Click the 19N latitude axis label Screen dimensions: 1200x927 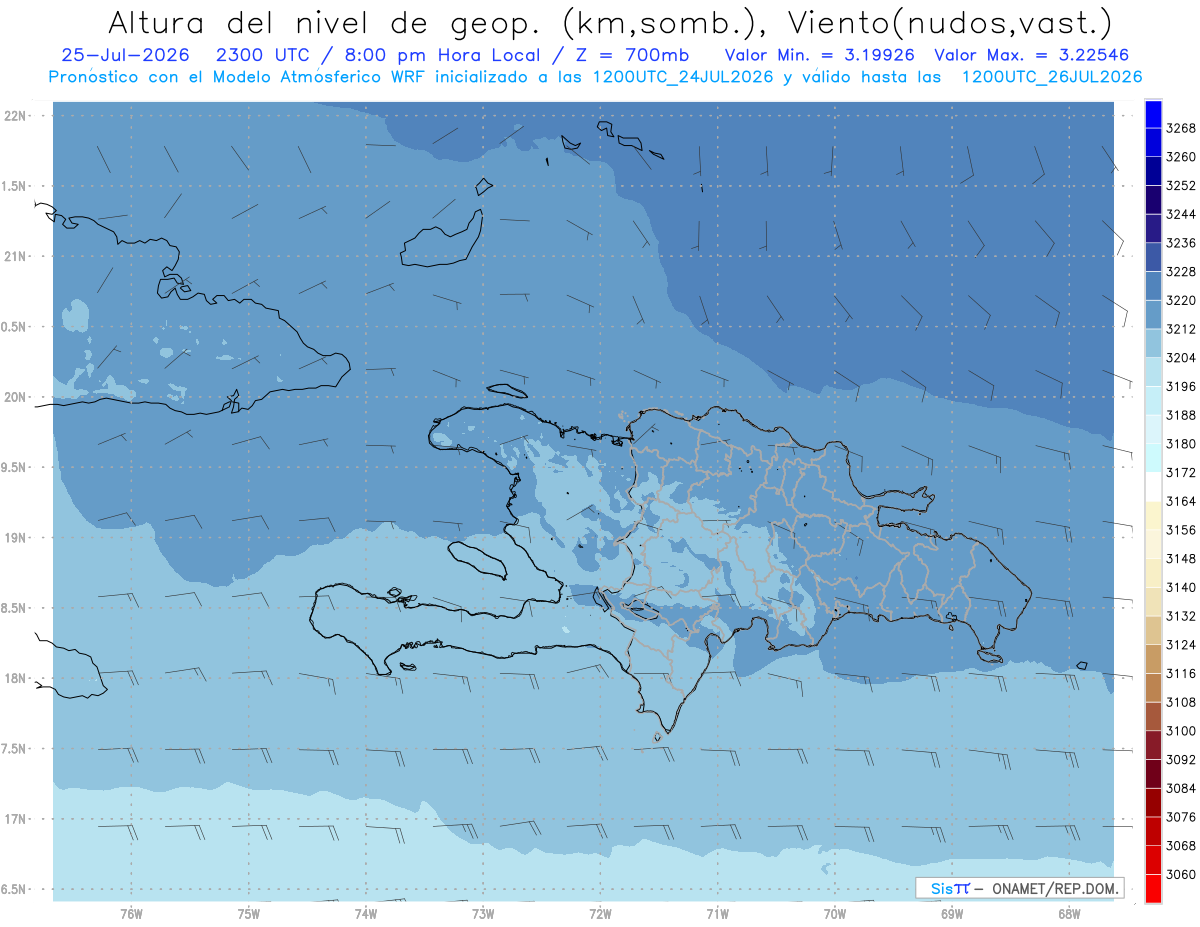coord(15,537)
